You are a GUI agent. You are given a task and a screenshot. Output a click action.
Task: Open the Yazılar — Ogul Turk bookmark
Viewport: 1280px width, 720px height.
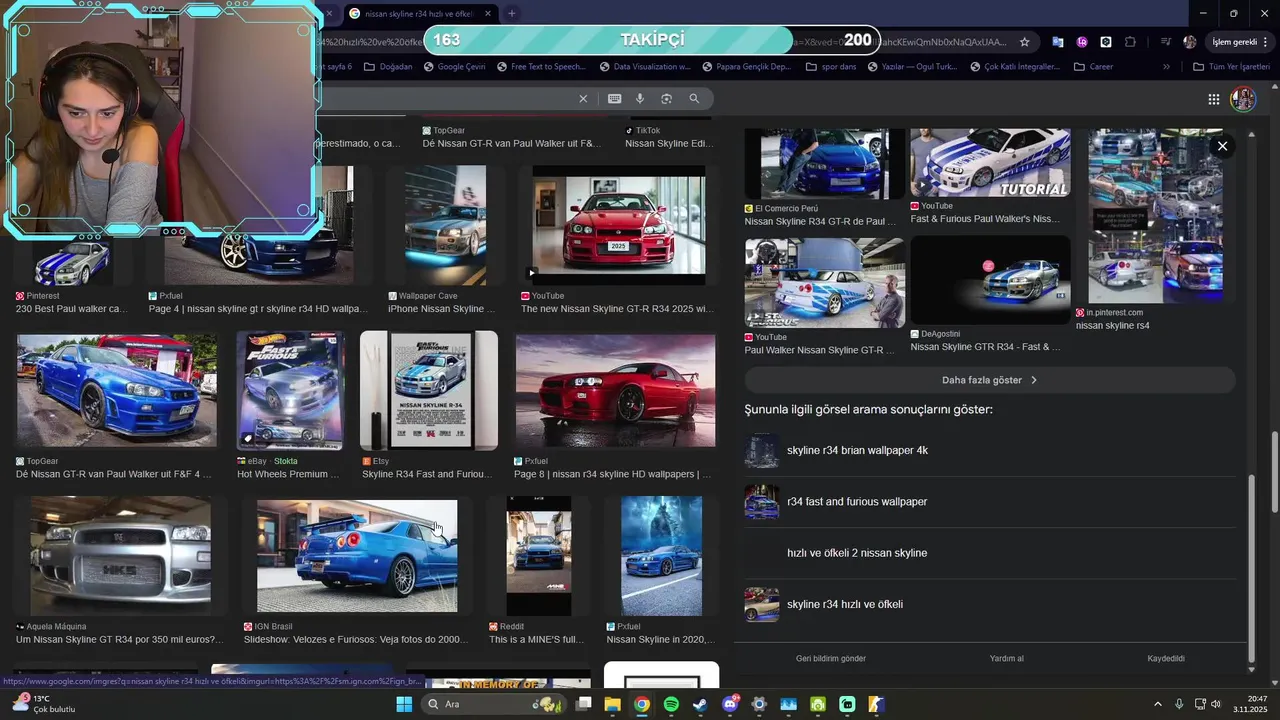tap(914, 67)
